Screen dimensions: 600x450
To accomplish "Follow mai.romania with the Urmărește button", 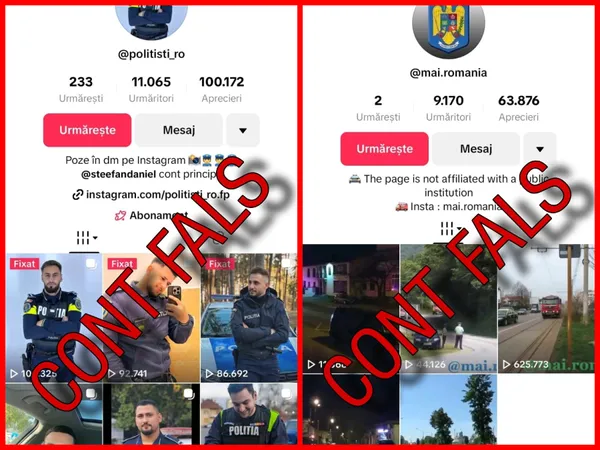I will pos(385,149).
